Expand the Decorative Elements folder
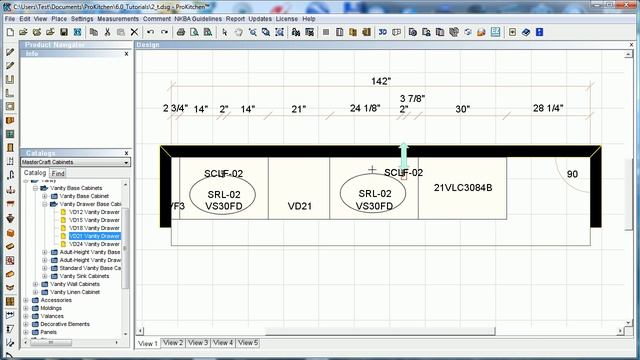The height and width of the screenshot is (360, 640). coord(26,324)
